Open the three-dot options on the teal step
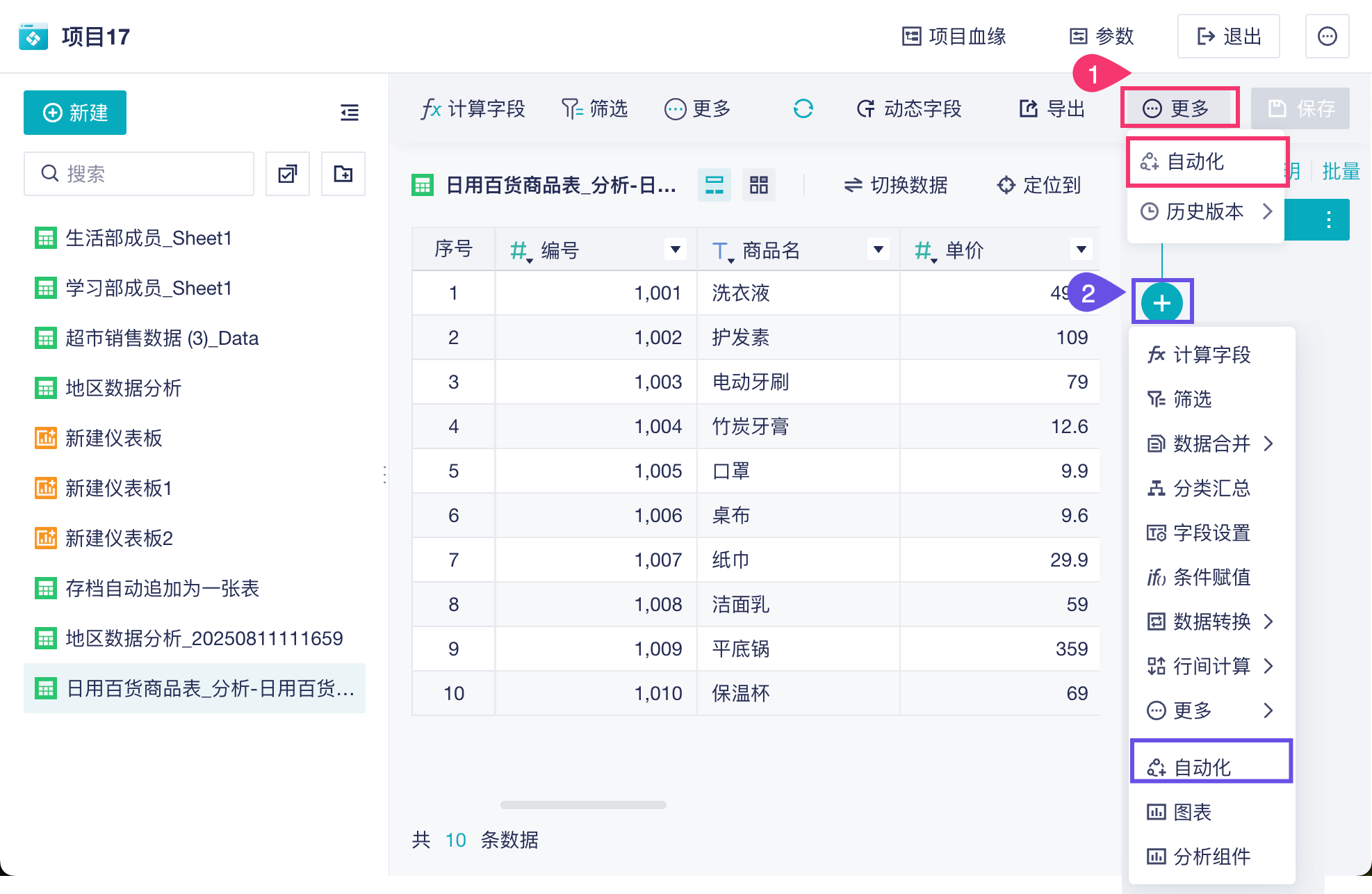This screenshot has width=1372, height=894. pyautogui.click(x=1328, y=220)
